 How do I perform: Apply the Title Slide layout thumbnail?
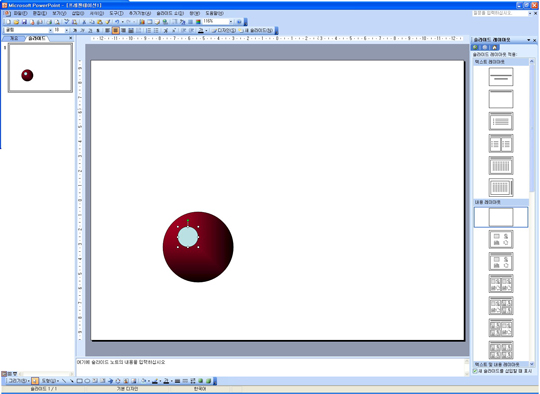pyautogui.click(x=501, y=76)
